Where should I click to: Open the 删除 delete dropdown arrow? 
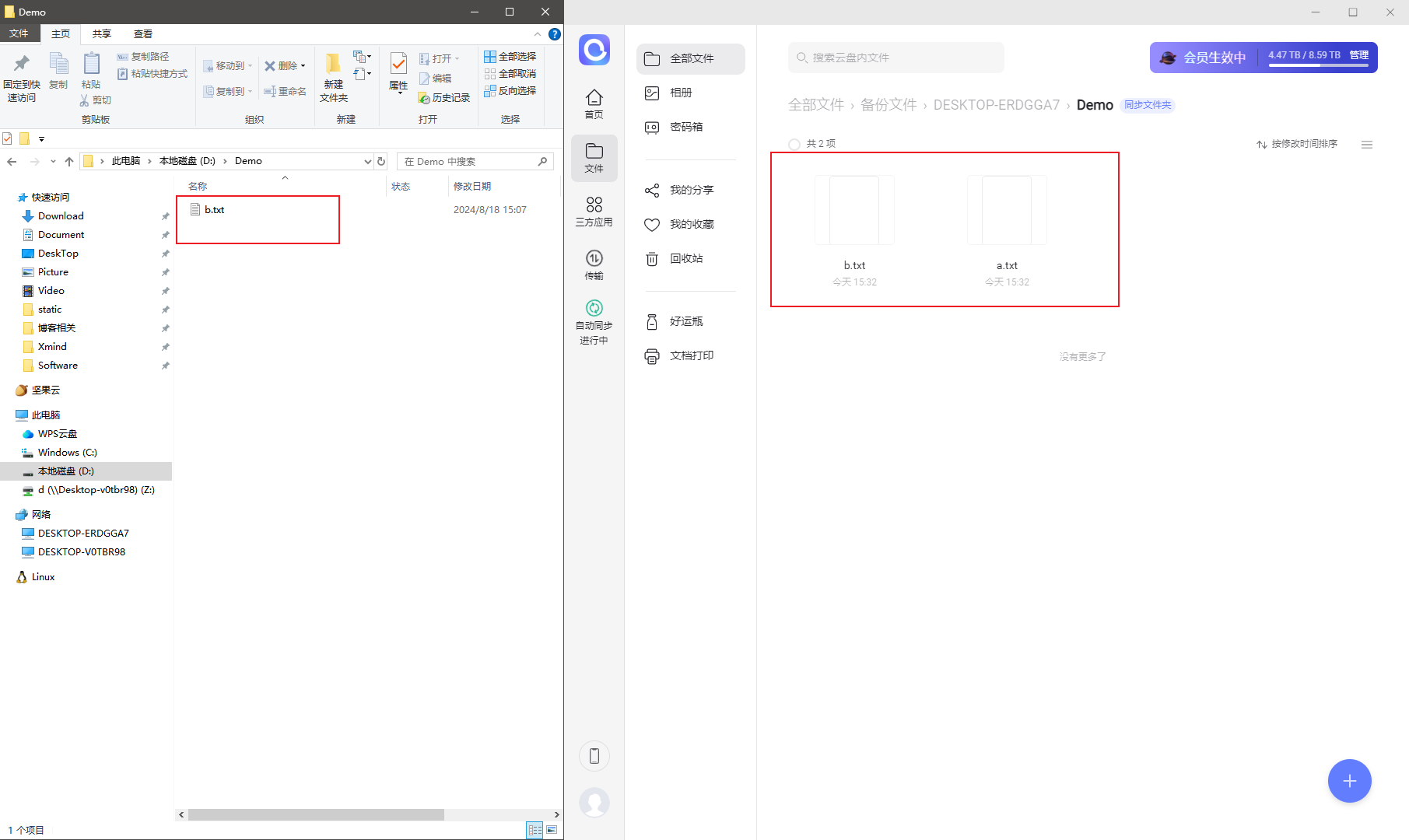click(303, 66)
